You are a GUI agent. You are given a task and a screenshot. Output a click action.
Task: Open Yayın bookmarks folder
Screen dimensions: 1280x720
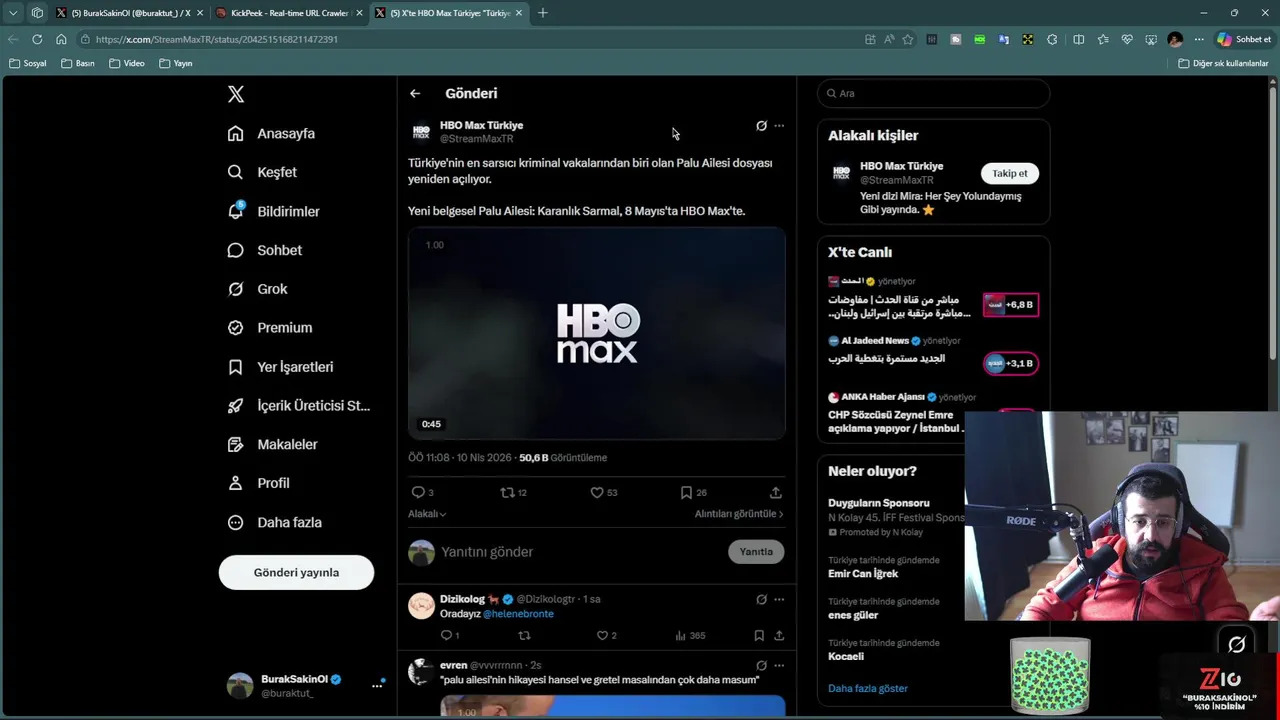tap(176, 63)
